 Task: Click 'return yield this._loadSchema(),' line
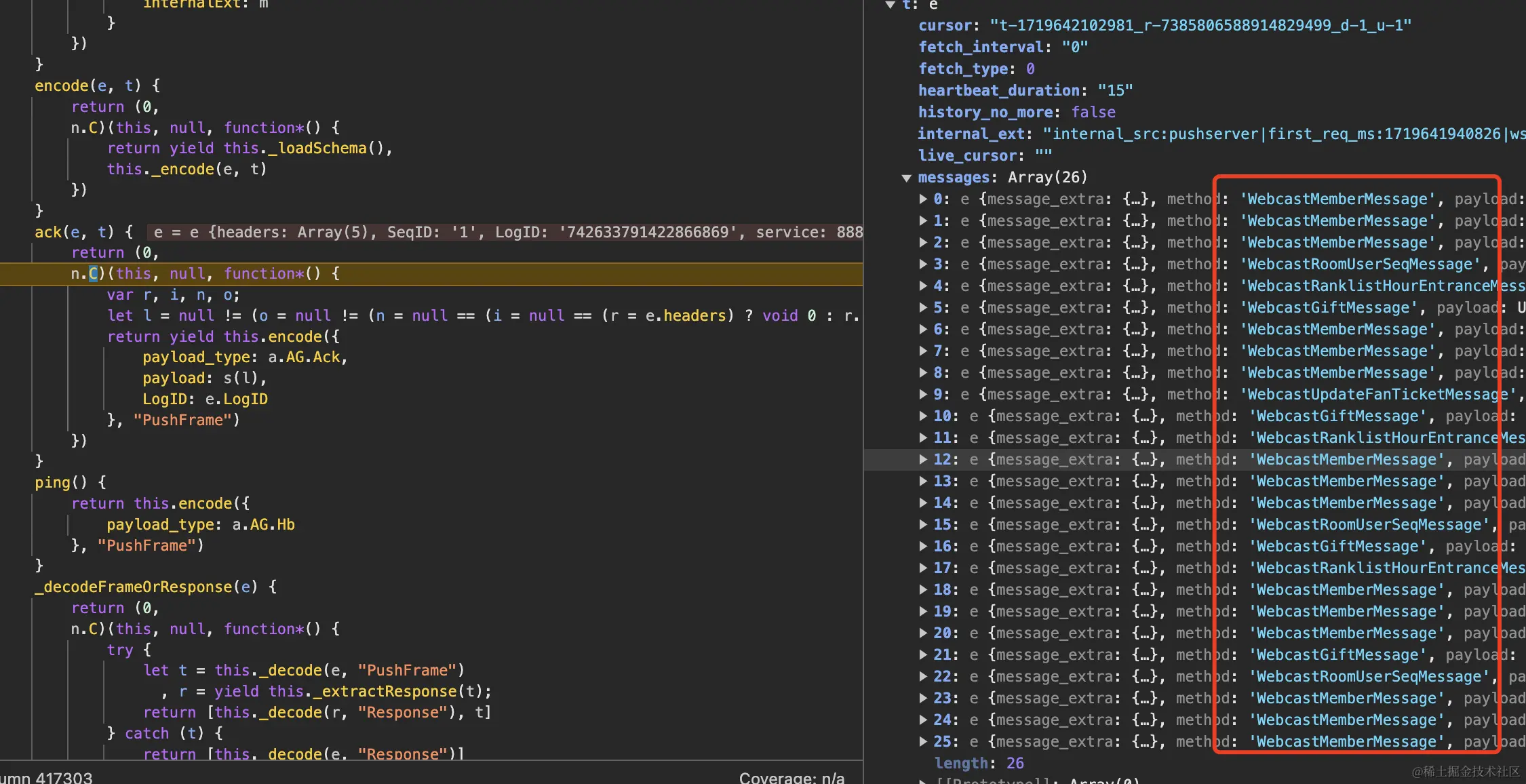pyautogui.click(x=250, y=149)
